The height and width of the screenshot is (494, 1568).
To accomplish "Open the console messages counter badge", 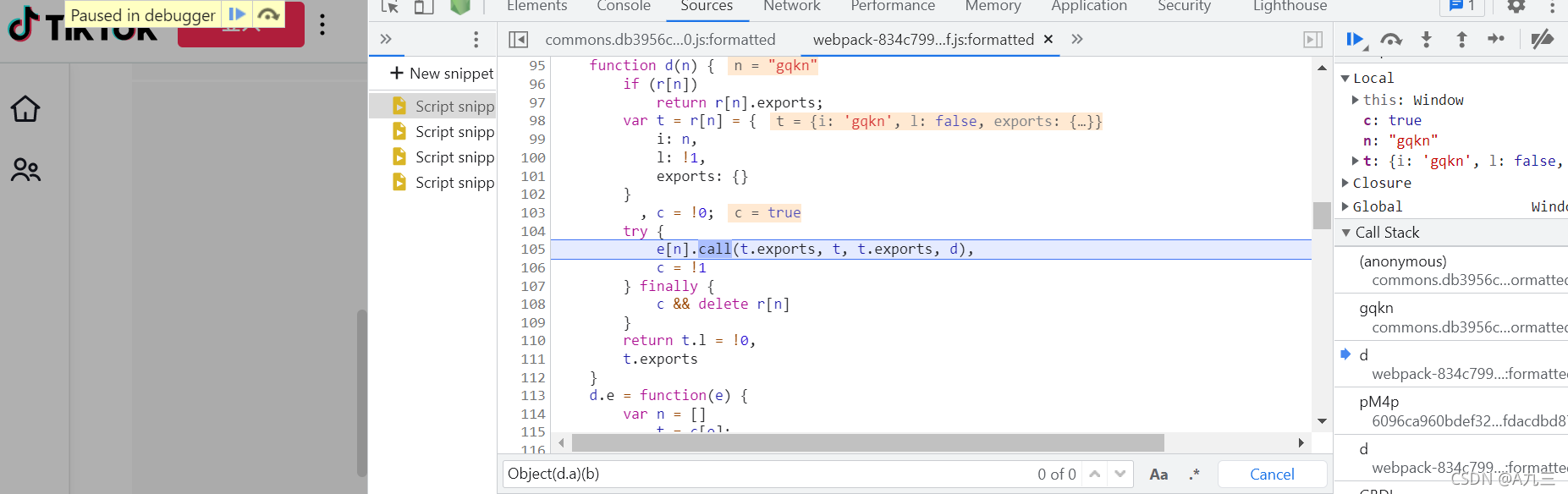I will point(1462,7).
